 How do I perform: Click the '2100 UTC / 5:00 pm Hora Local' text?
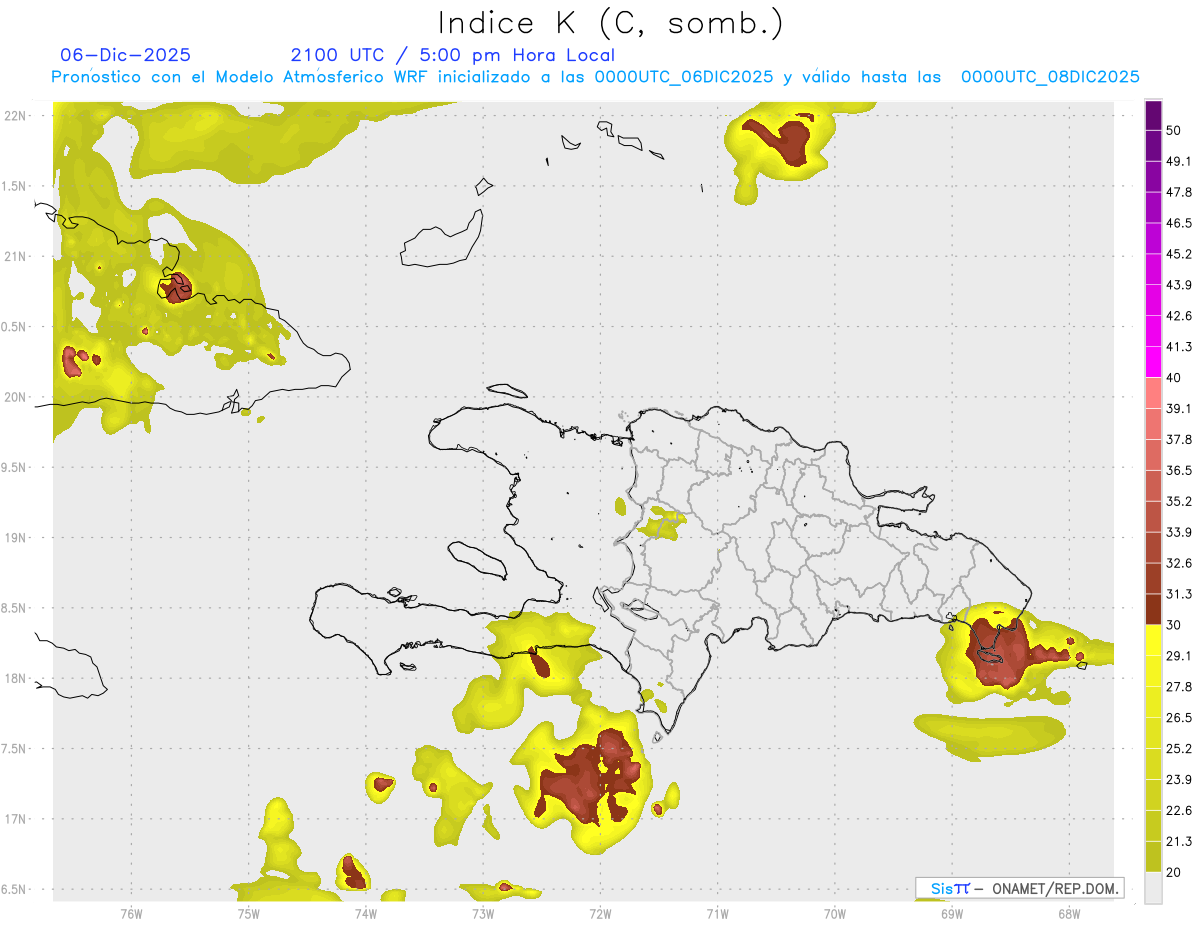click(452, 55)
